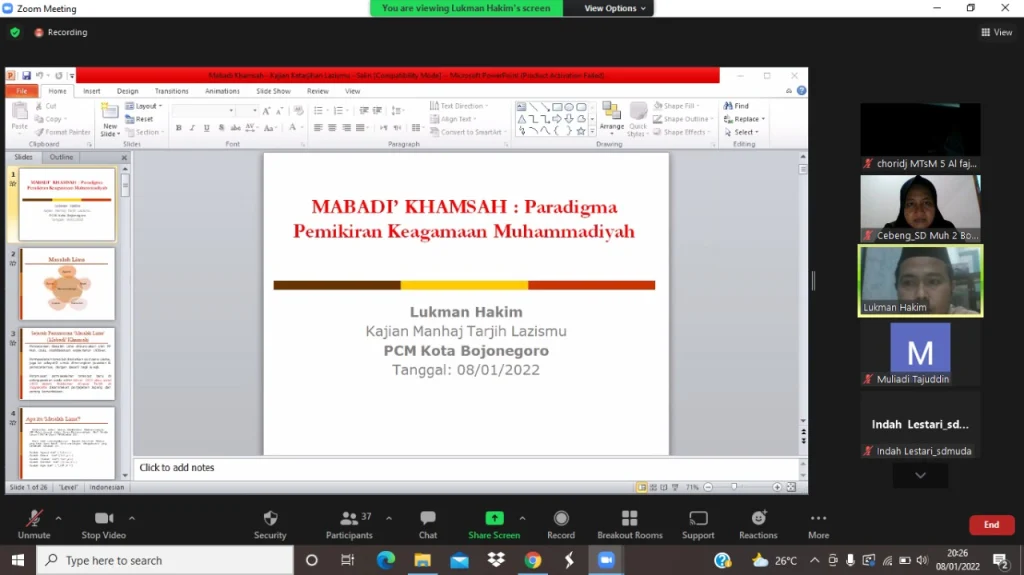
Task: Open the Shape Outline dropdown
Action: 683,119
